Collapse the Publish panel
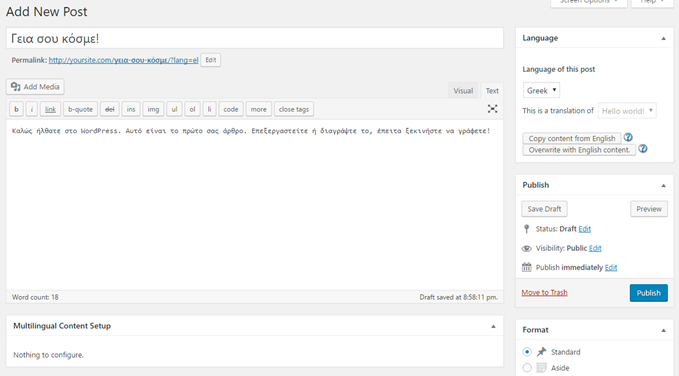This screenshot has height=376, width=679. [x=663, y=185]
